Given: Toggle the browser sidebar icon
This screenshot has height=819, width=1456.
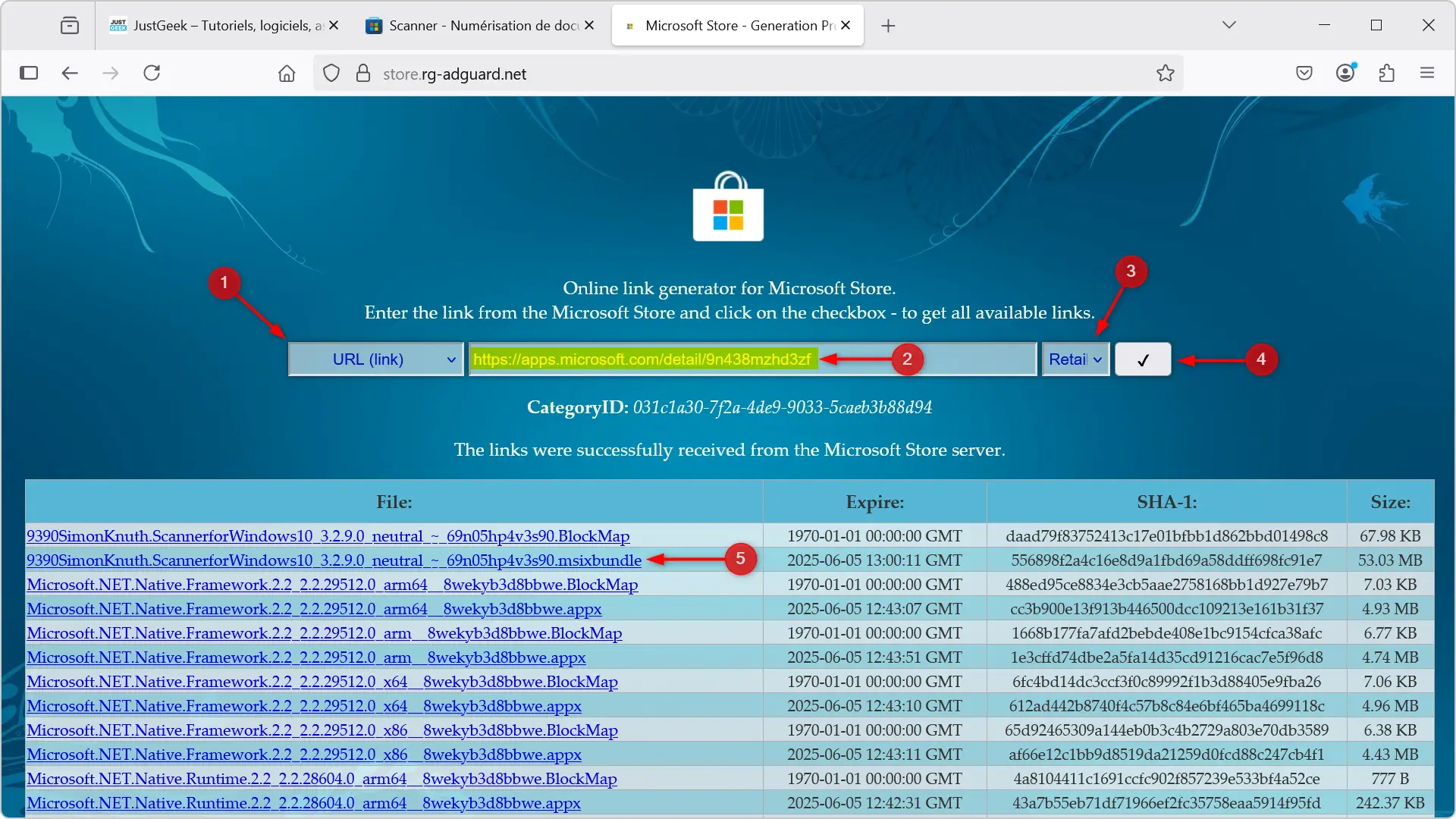Looking at the screenshot, I should tap(29, 73).
